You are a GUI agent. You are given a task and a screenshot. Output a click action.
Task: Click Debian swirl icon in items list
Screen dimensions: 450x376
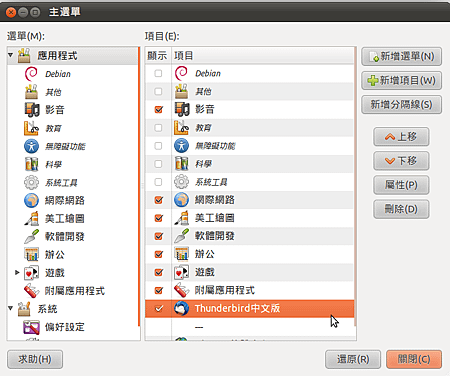(x=181, y=73)
